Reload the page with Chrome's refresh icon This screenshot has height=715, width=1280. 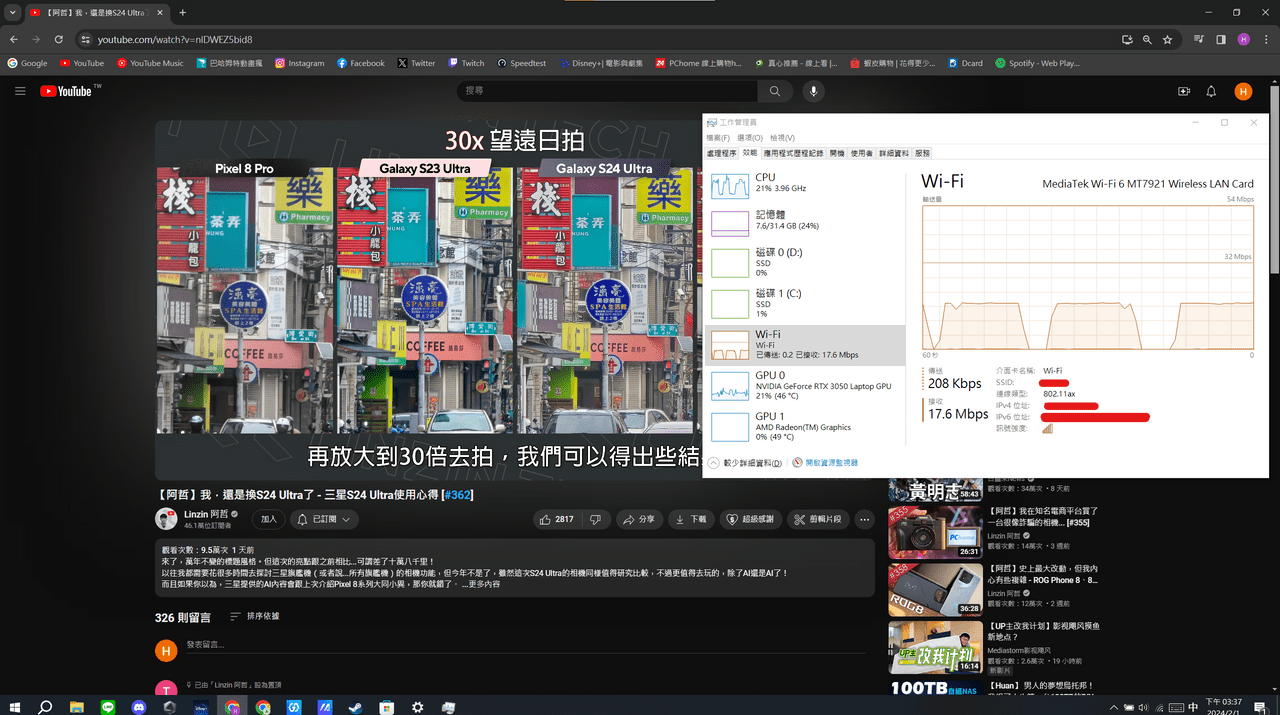pos(59,39)
